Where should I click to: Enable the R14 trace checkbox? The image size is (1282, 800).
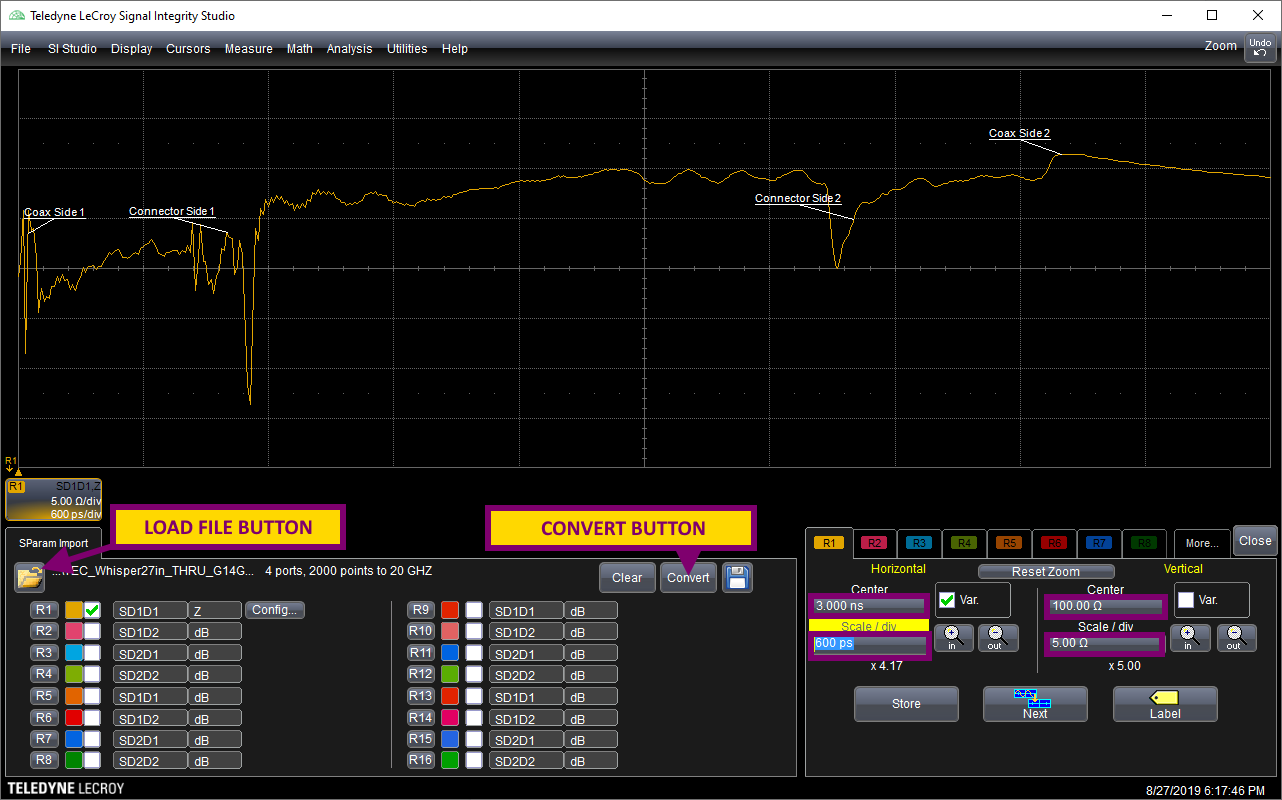click(474, 718)
